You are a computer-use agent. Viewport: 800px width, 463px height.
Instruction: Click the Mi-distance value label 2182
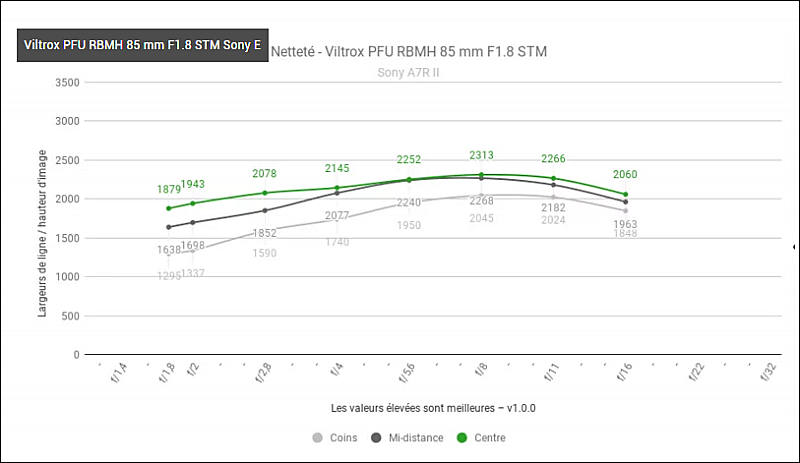coord(553,208)
